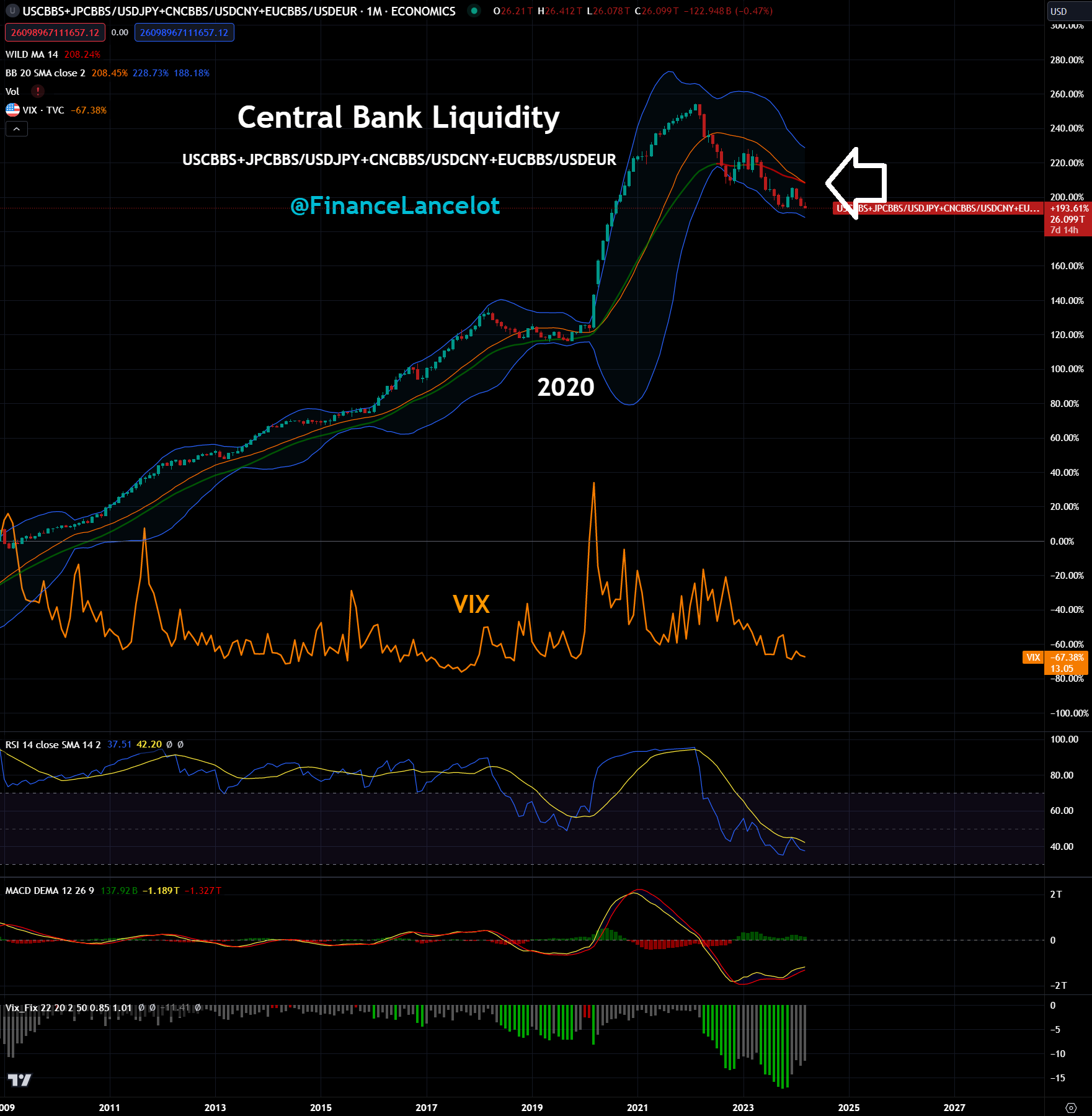Select the Vix_Fix indicator legend
Screen dimensions: 1092x1116
[68, 1007]
